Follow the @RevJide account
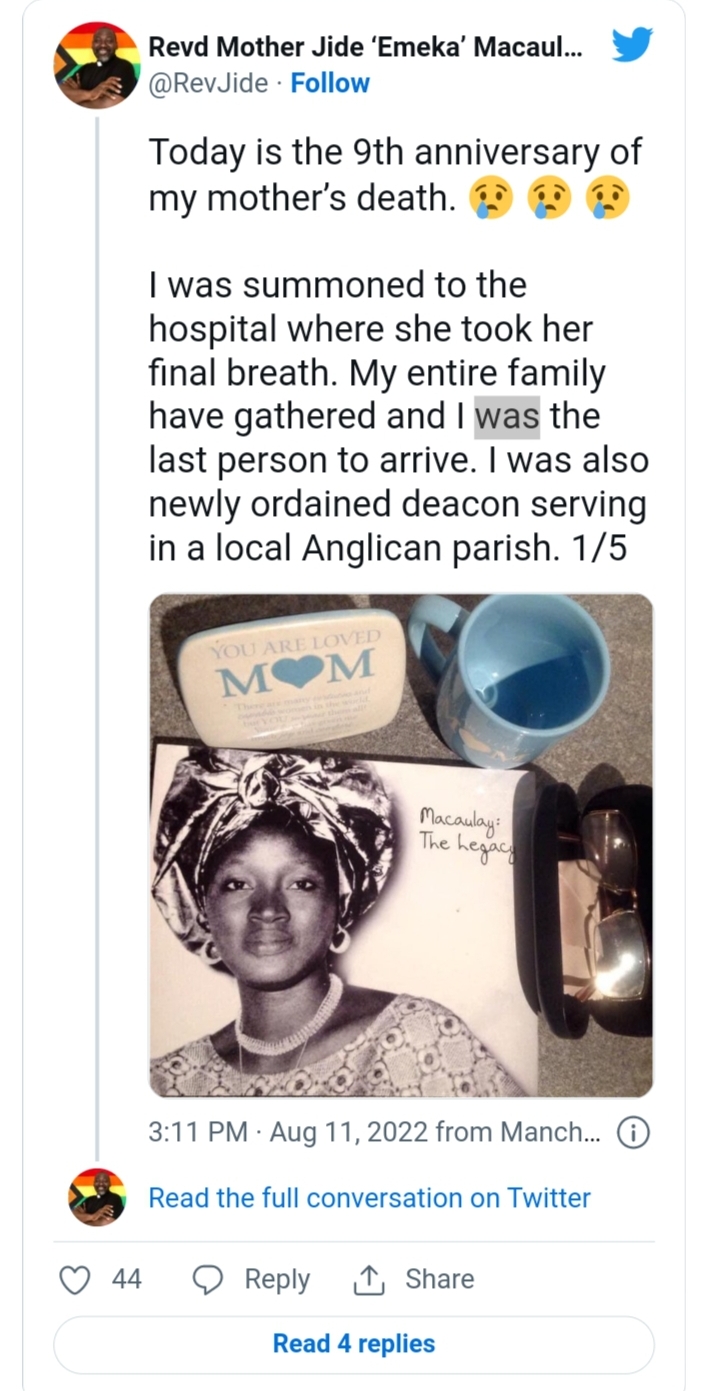This screenshot has height=1391, width=719. tap(330, 83)
